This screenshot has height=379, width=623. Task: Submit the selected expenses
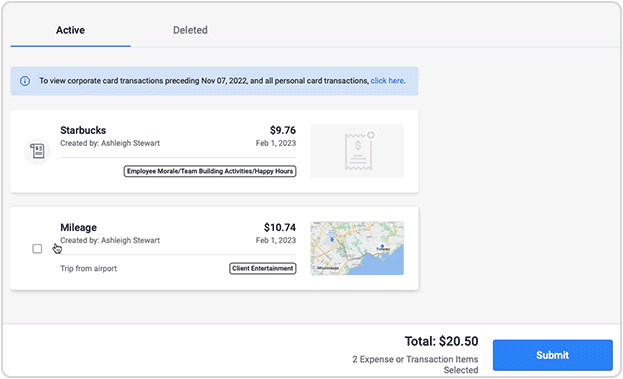click(x=552, y=355)
